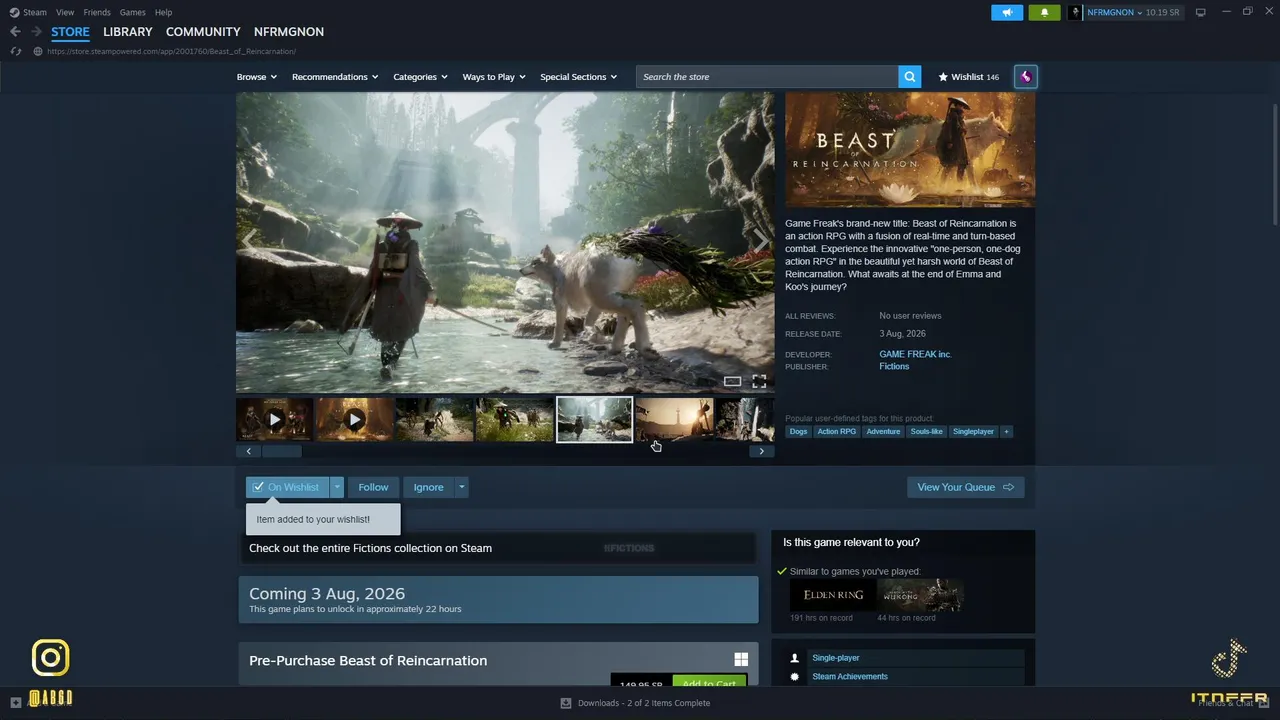
Task: Play the first trailer thumbnail
Action: [x=275, y=420]
